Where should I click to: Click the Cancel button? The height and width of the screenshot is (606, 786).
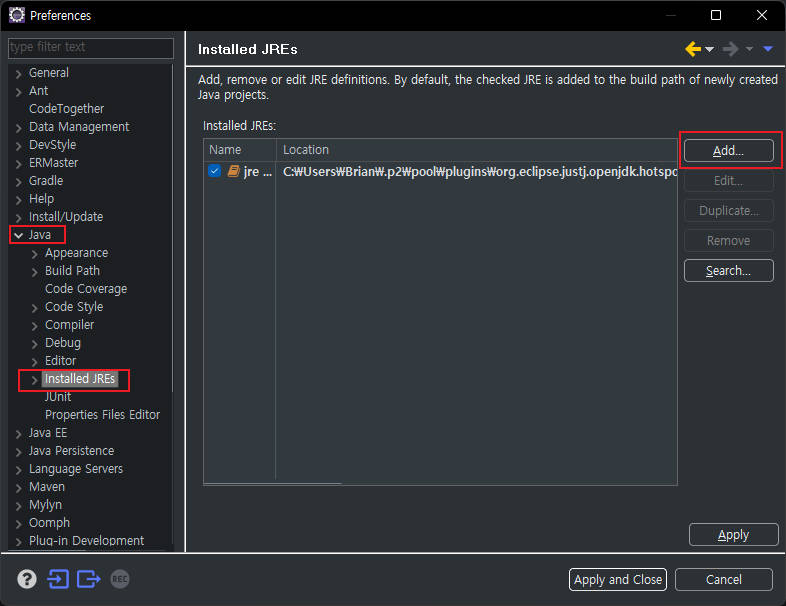click(723, 579)
